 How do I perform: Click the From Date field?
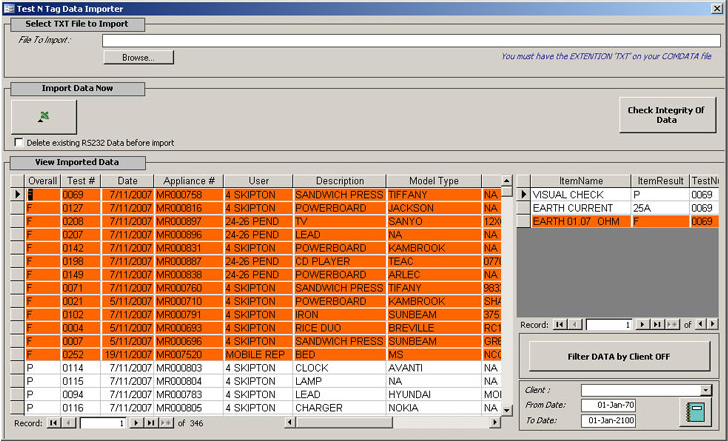(608, 405)
